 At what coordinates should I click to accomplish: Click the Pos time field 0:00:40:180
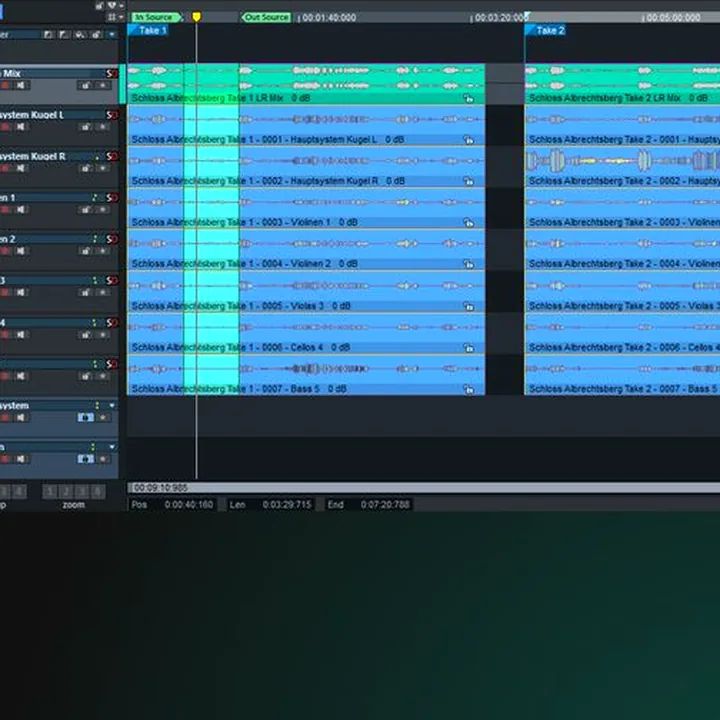[189, 505]
